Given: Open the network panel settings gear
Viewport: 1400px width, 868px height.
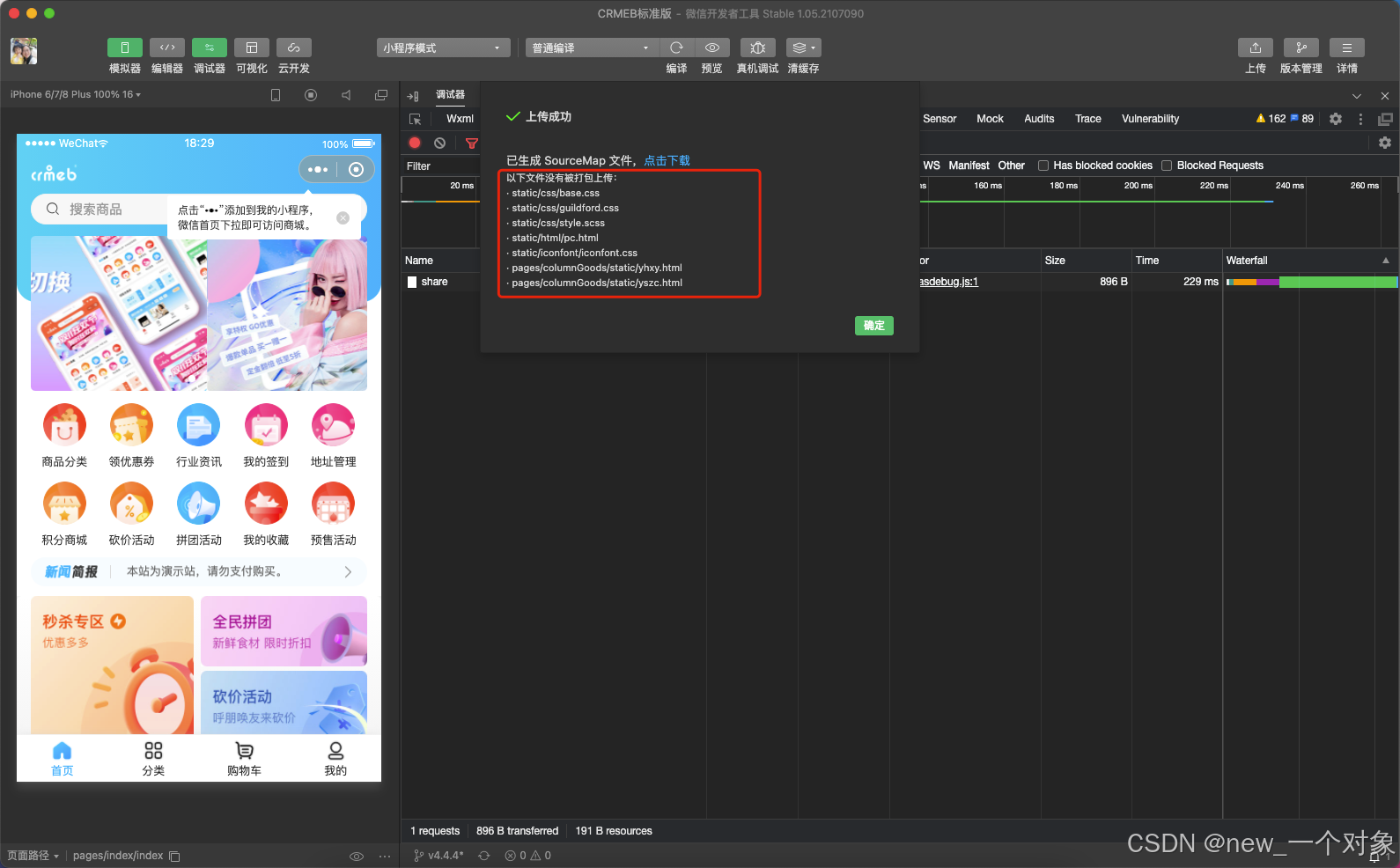Looking at the screenshot, I should click(1385, 143).
